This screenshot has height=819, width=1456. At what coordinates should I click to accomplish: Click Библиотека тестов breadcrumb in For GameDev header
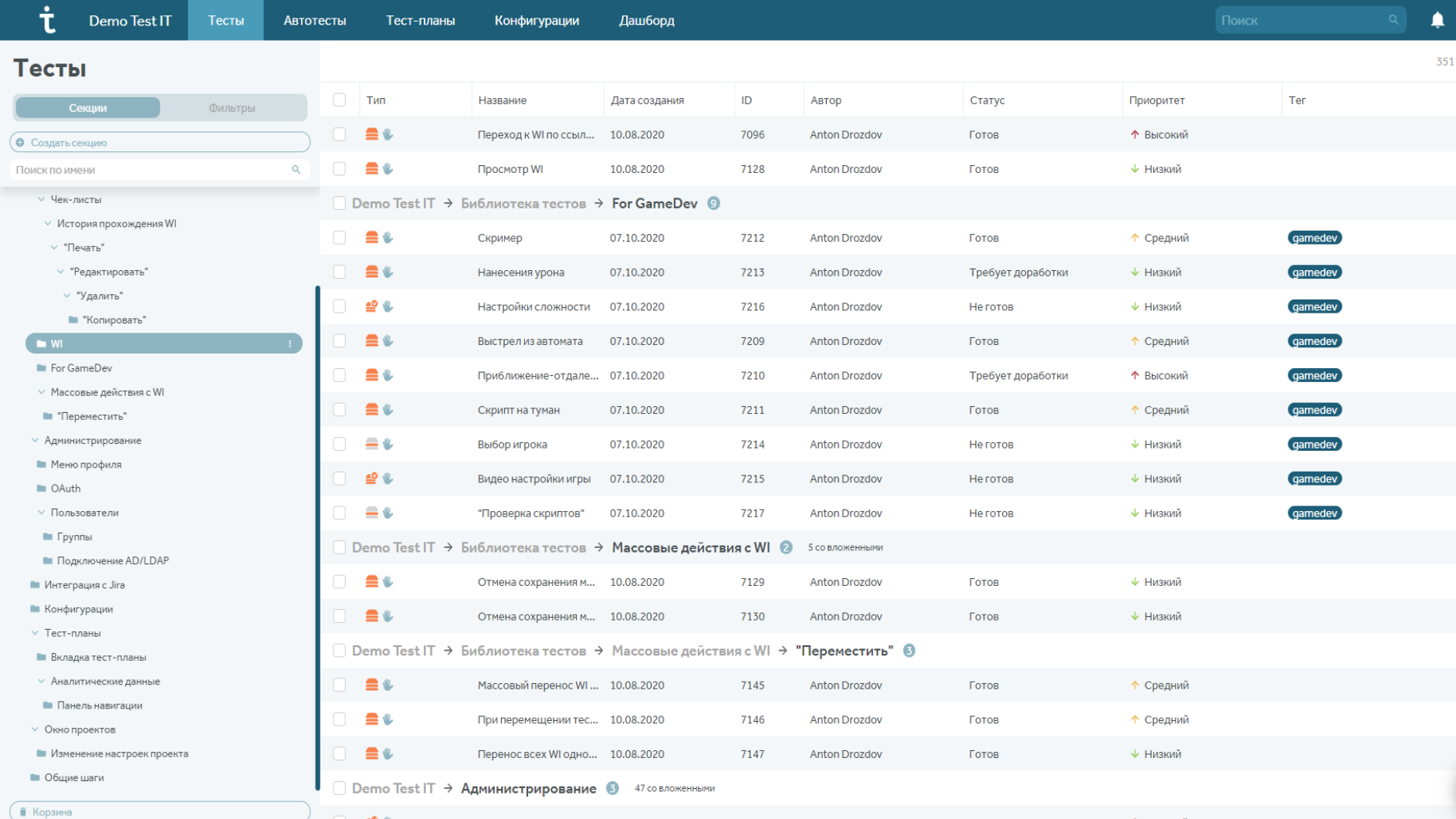click(523, 204)
